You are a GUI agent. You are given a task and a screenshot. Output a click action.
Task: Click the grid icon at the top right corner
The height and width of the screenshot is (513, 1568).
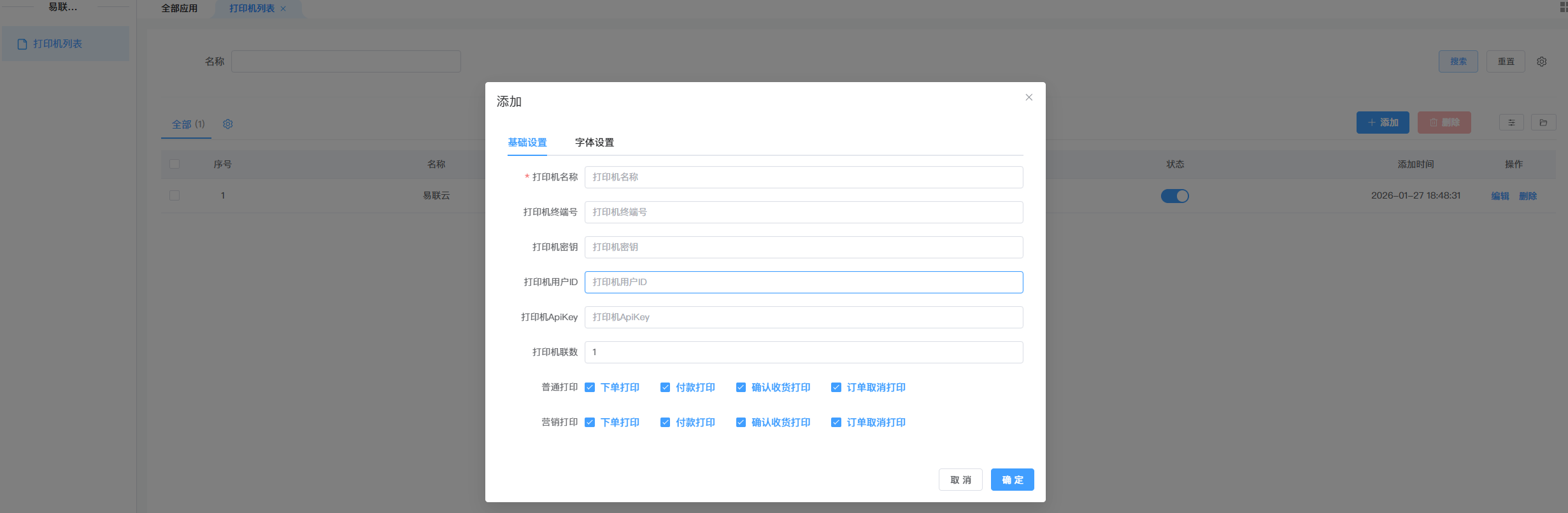(x=1563, y=7)
